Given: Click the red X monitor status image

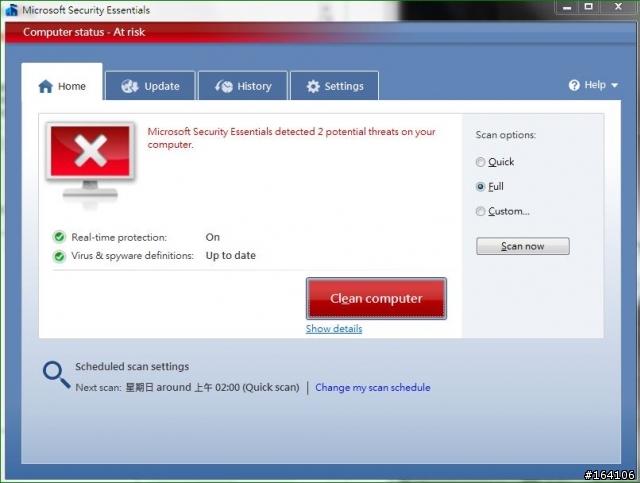Looking at the screenshot, I should [x=90, y=163].
